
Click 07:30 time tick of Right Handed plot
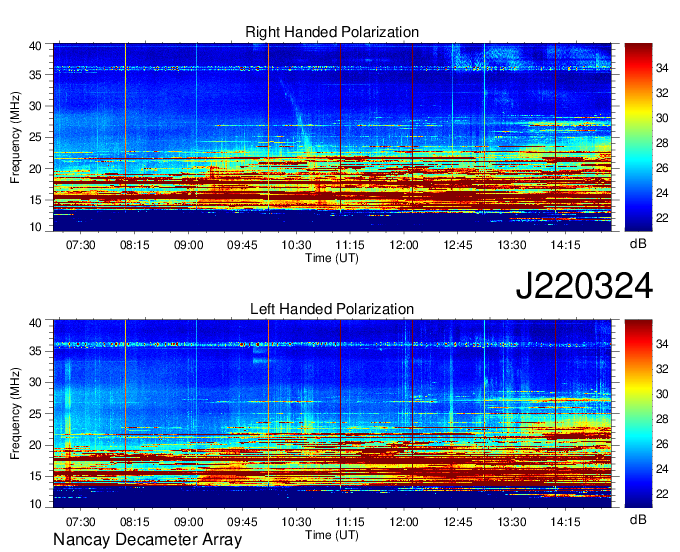pyautogui.click(x=81, y=245)
